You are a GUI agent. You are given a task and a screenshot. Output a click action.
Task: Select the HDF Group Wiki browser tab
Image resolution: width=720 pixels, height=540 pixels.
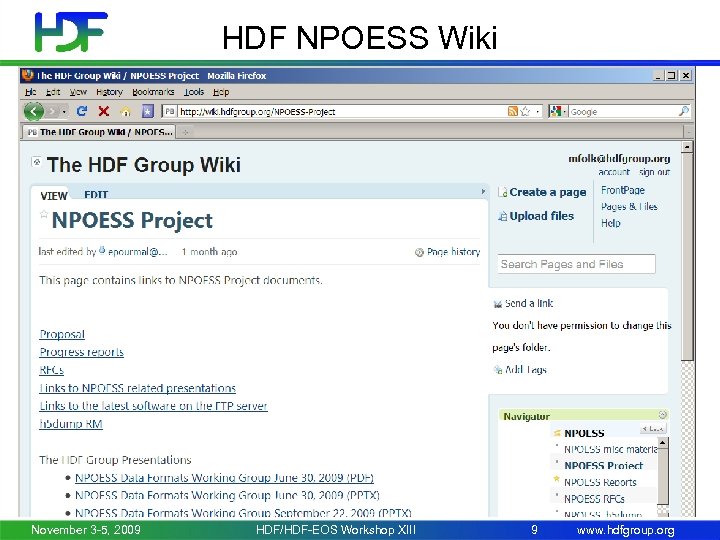coord(99,132)
